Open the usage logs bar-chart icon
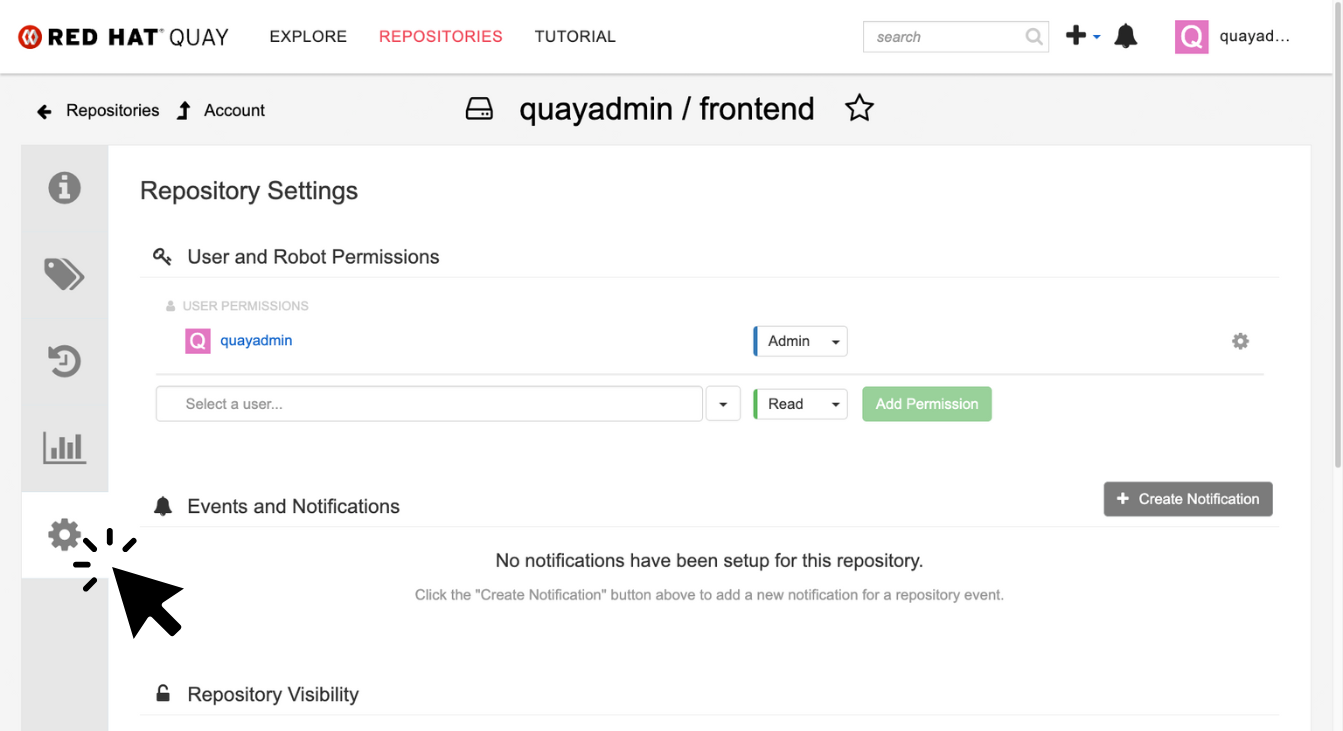Image resolution: width=1343 pixels, height=731 pixels. click(65, 447)
